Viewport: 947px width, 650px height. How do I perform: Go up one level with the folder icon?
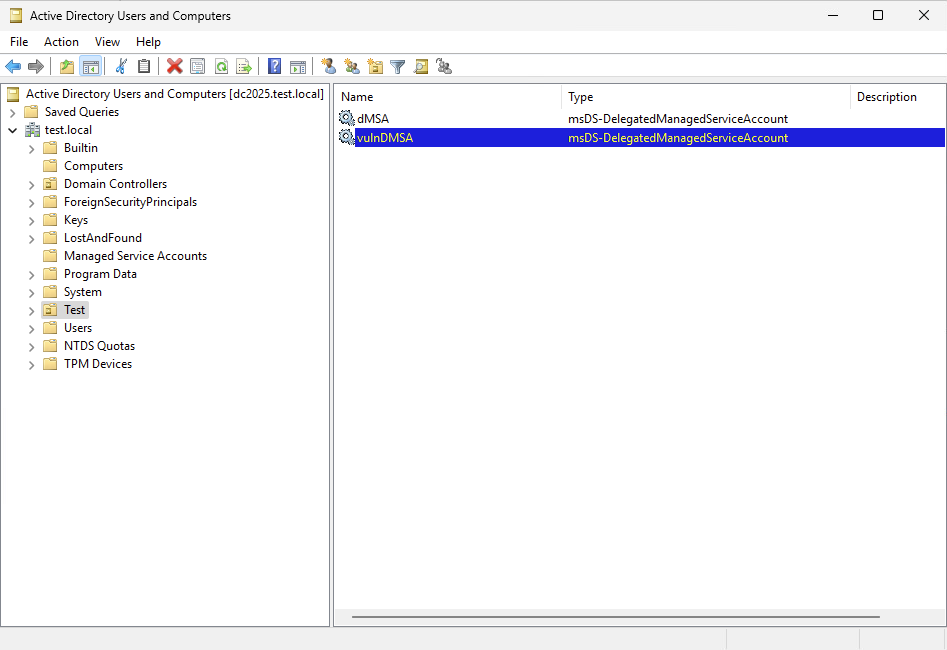[x=66, y=66]
